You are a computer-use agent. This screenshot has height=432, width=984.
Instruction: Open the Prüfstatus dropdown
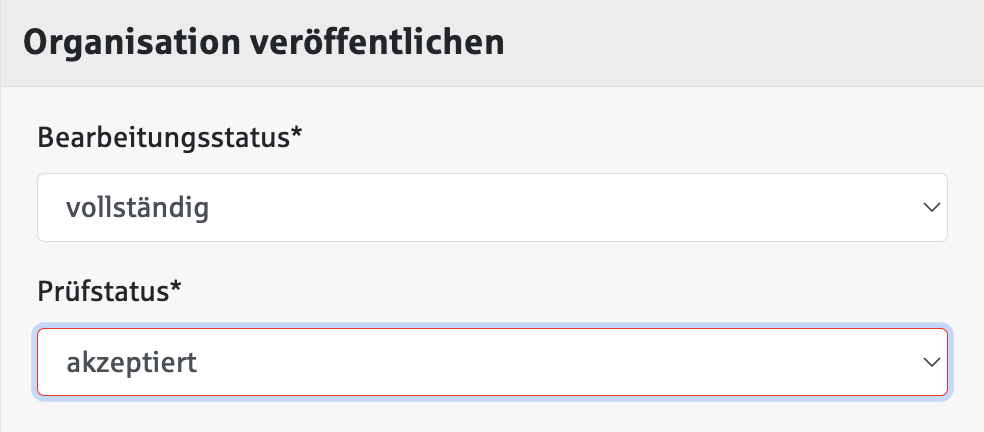(492, 362)
